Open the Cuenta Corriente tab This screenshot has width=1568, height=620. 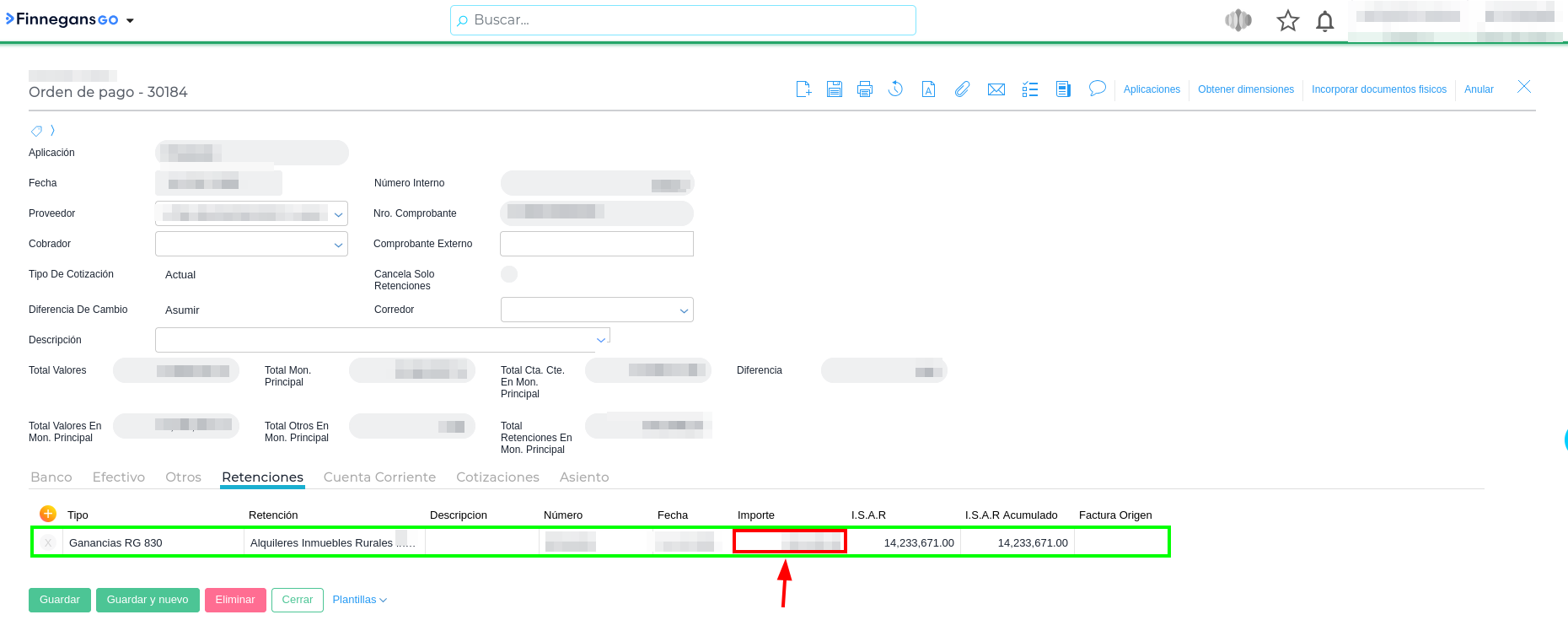(x=380, y=477)
